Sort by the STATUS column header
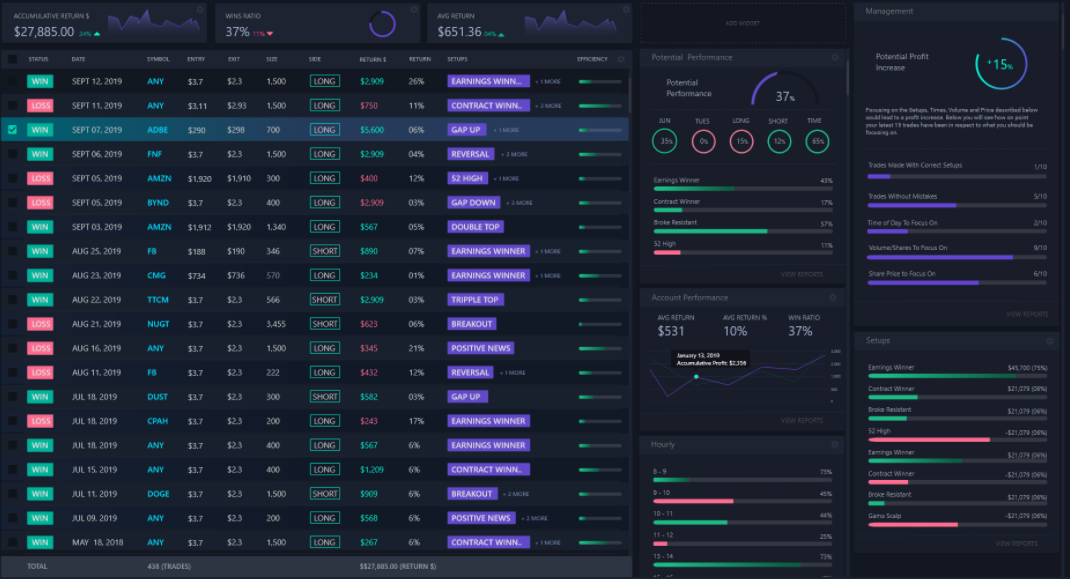The image size is (1070, 579). click(x=38, y=59)
